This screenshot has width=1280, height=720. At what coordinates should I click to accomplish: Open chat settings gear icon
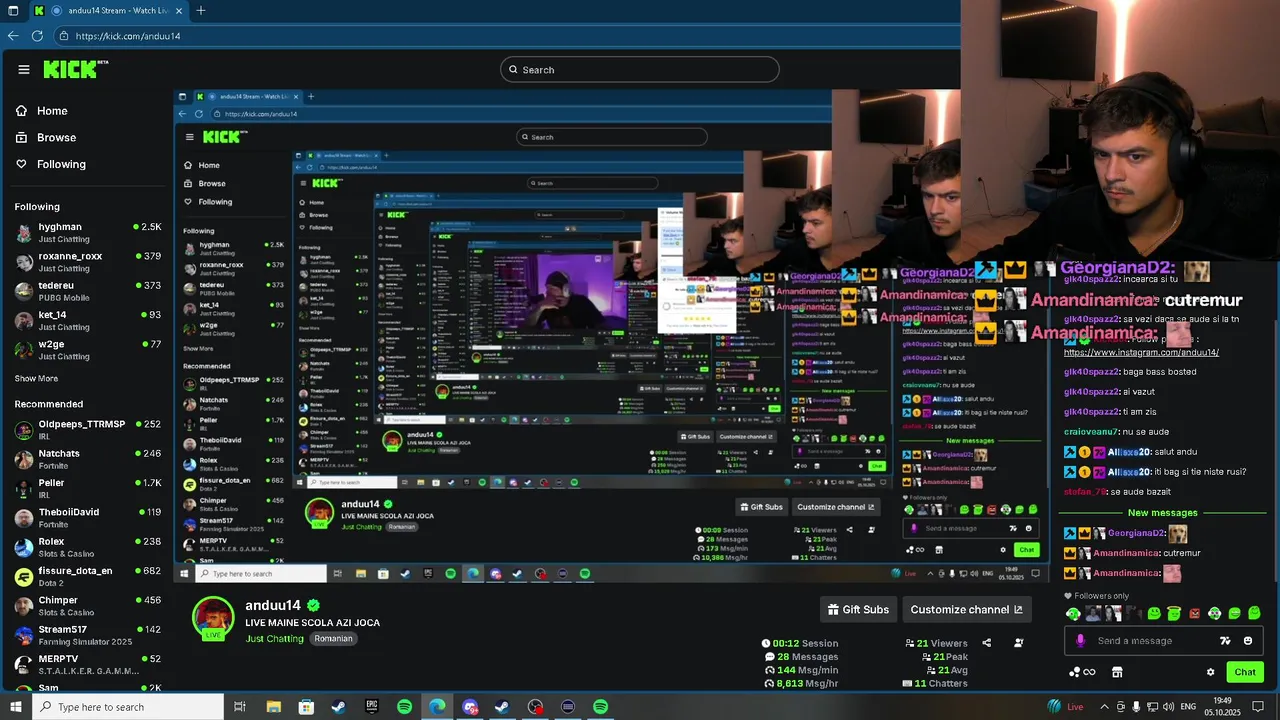(1210, 672)
